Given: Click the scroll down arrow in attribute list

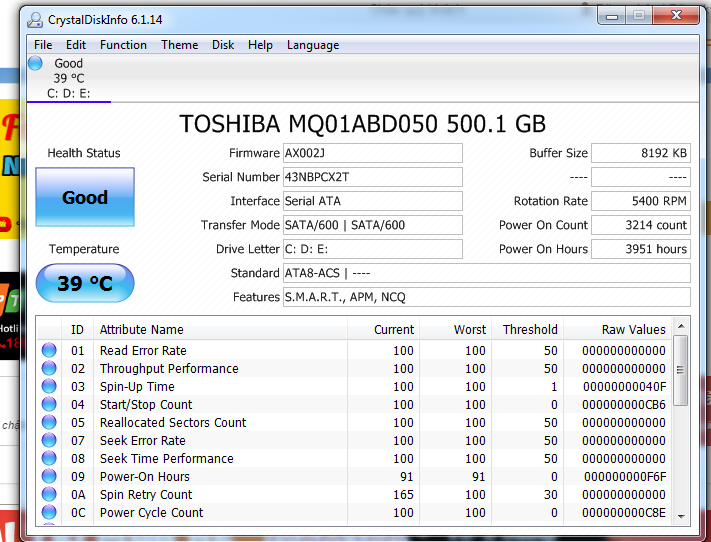Looking at the screenshot, I should pyautogui.click(x=681, y=515).
